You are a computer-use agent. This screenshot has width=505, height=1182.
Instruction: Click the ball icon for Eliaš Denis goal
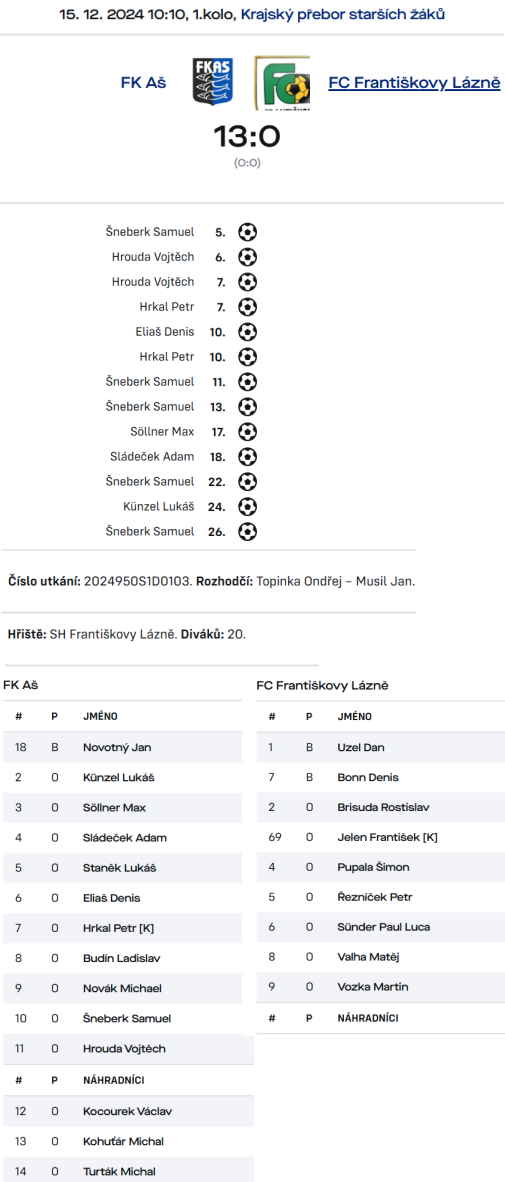click(247, 332)
